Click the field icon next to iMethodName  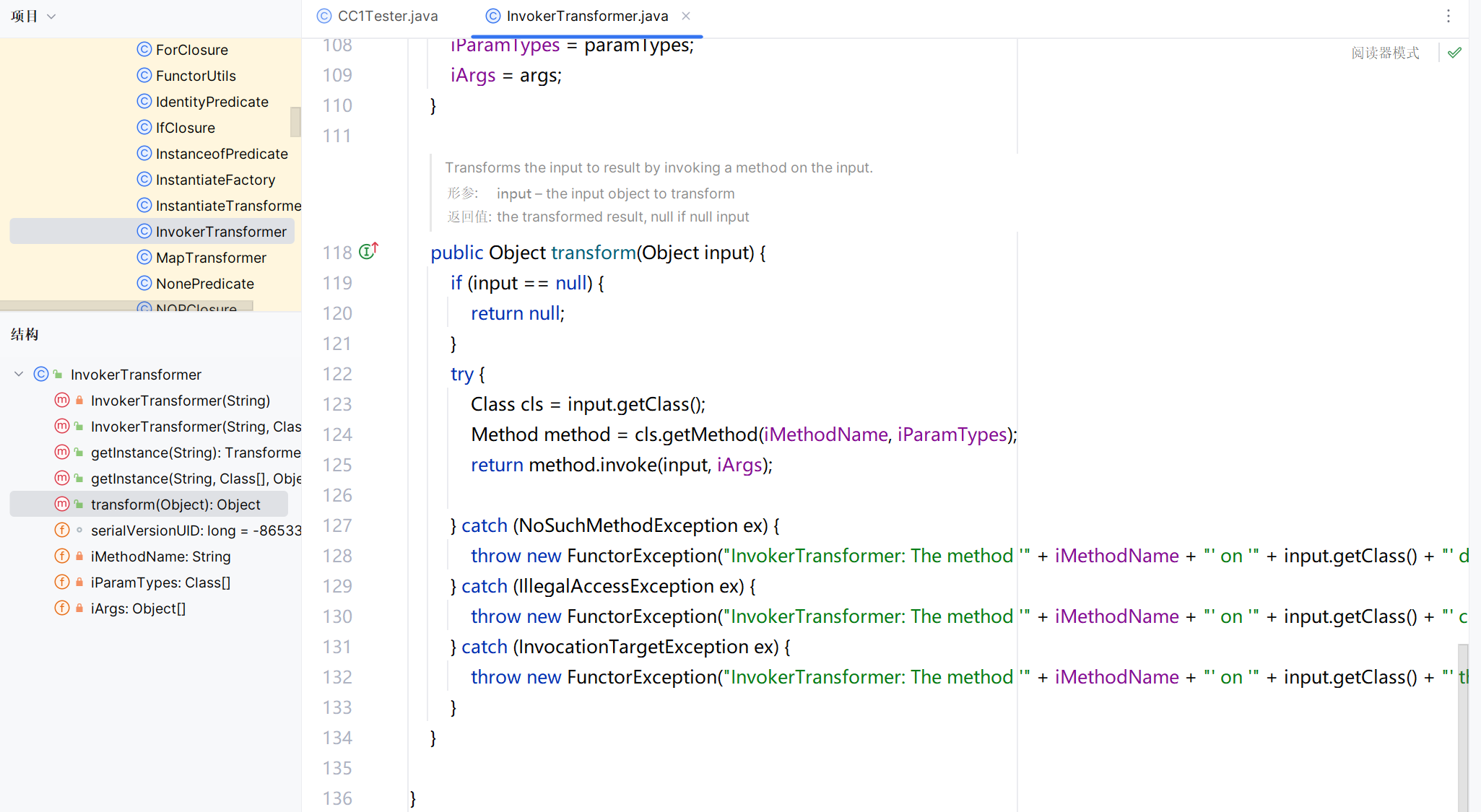pos(62,556)
